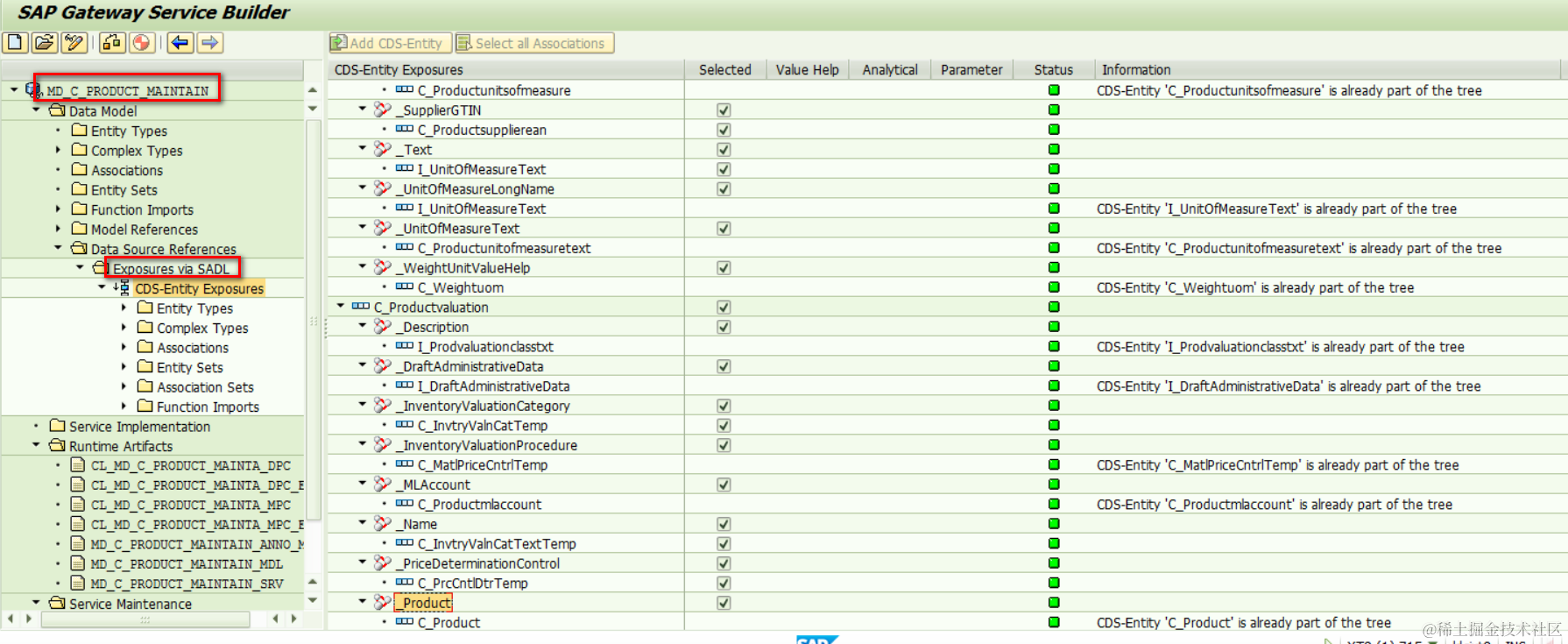The image size is (1568, 644).
Task: Click the _PriceDeterminationControl association icon
Action: (382, 563)
